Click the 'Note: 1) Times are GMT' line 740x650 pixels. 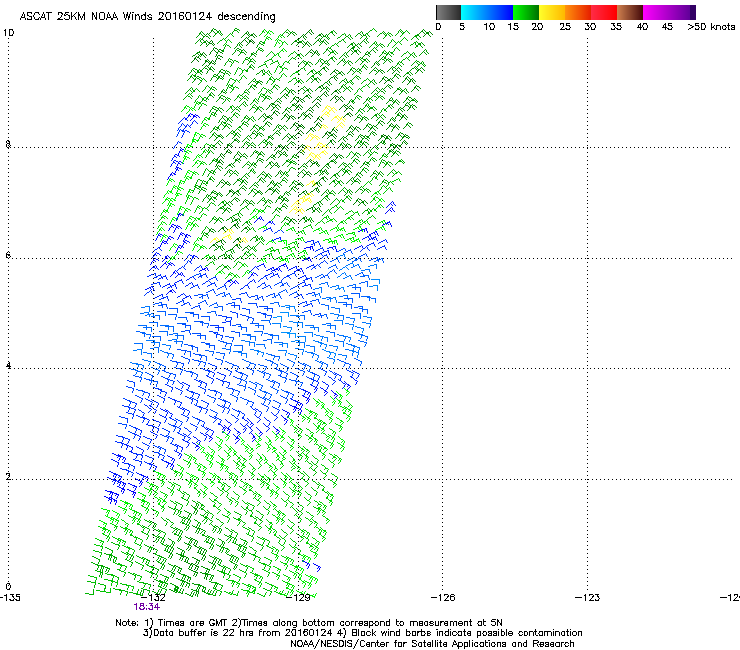309,623
